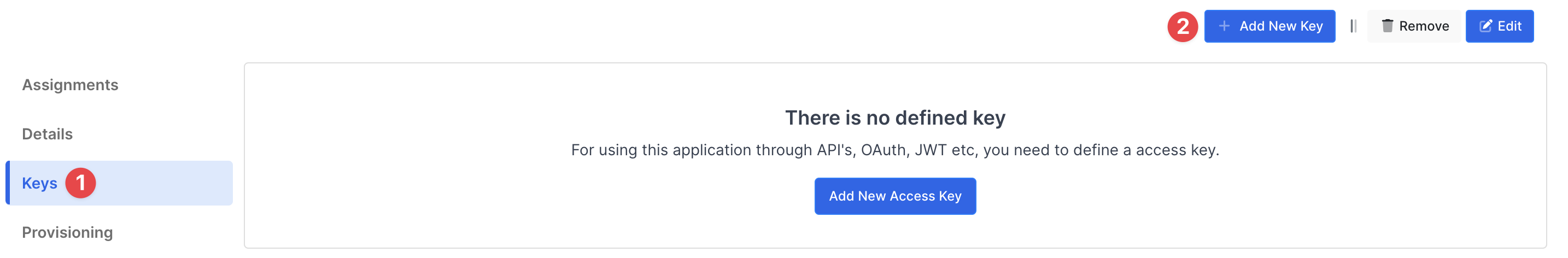
Task: Click the word JWT in the description
Action: click(x=930, y=150)
